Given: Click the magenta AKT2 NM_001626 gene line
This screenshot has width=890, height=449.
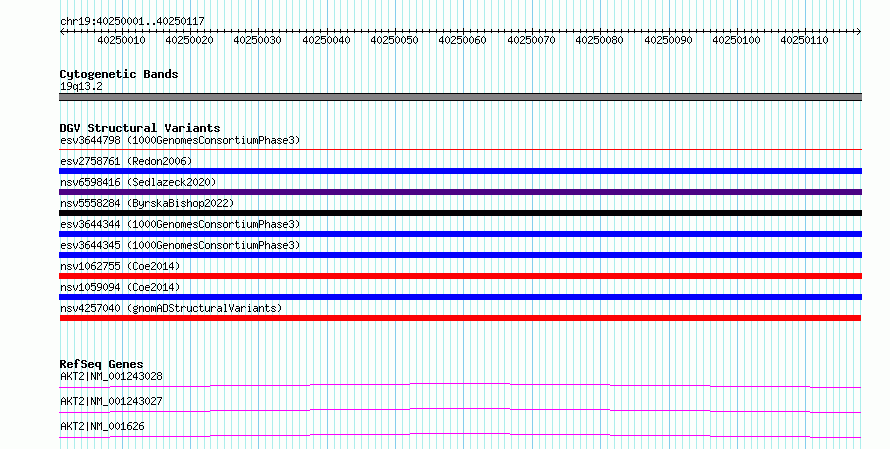Looking at the screenshot, I should 460,435.
